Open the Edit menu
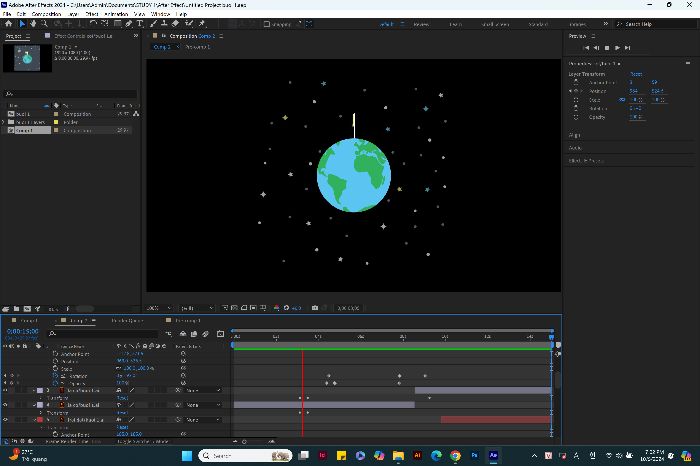This screenshot has height=466, width=700. point(21,14)
